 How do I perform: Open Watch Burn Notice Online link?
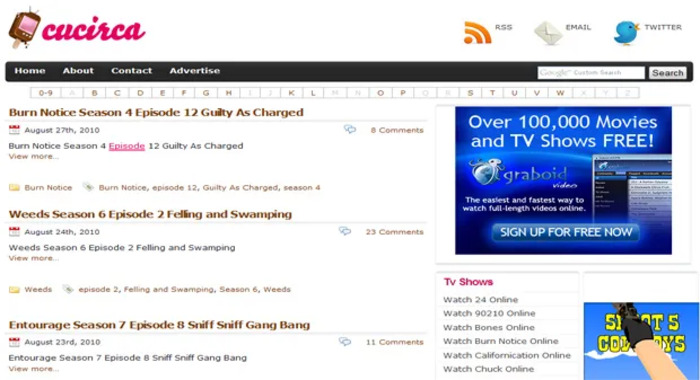500,341
